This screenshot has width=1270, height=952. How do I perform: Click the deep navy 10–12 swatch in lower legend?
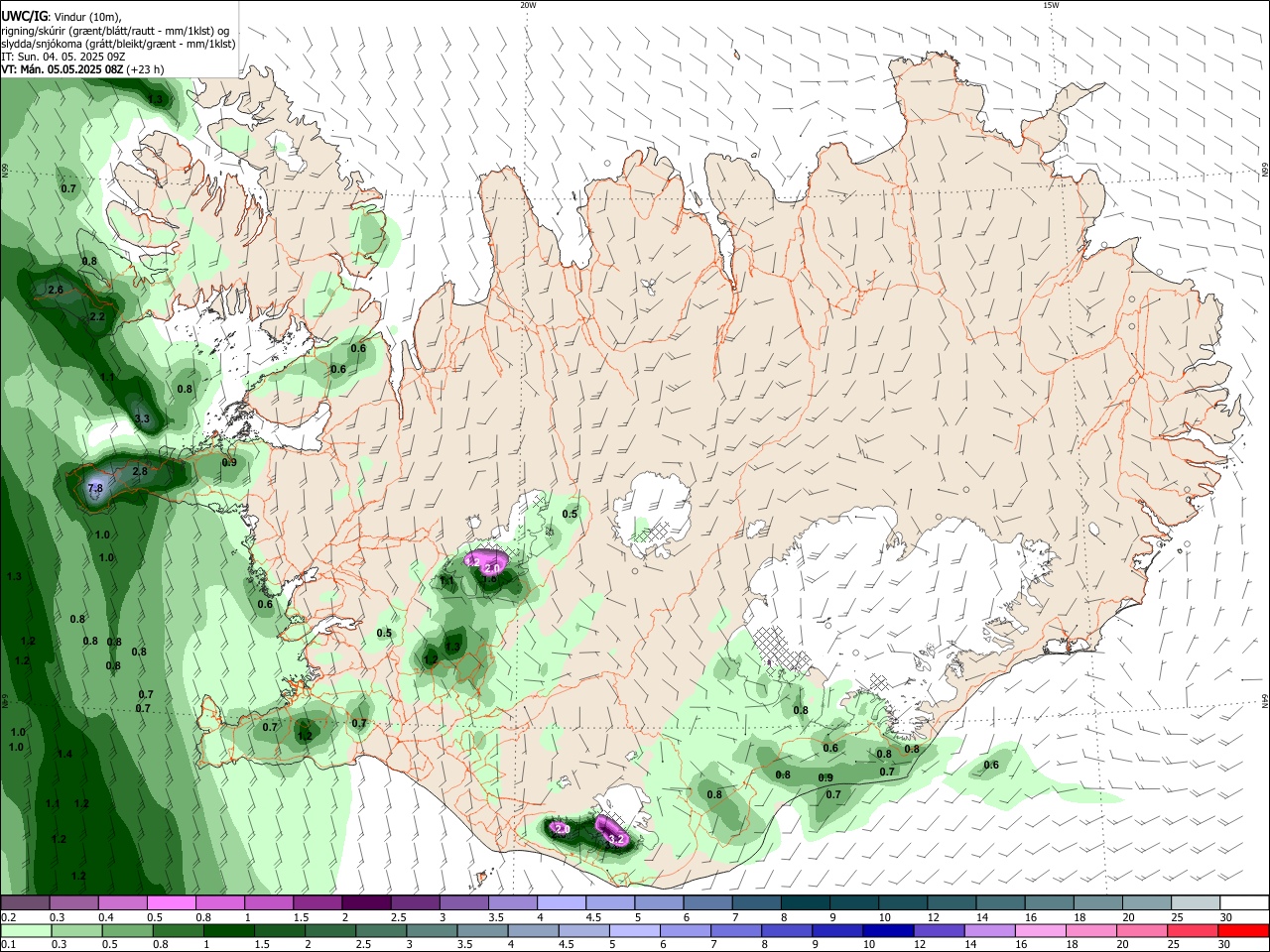point(888,930)
